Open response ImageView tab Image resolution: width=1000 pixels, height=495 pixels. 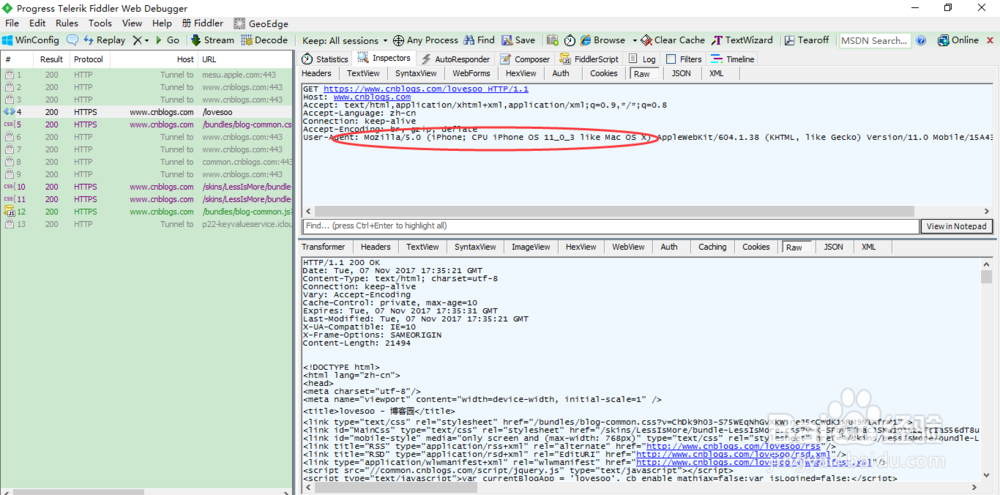point(531,247)
